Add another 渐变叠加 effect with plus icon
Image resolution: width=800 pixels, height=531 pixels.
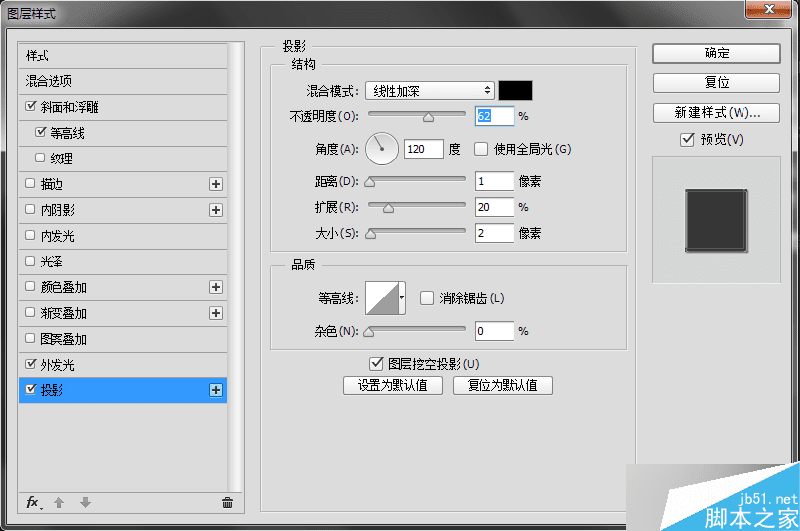pos(216,313)
